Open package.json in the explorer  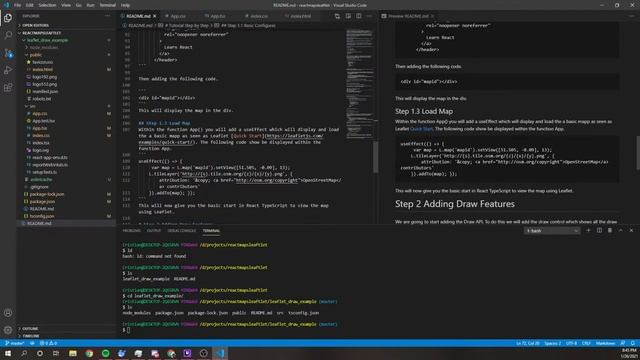click(42, 202)
